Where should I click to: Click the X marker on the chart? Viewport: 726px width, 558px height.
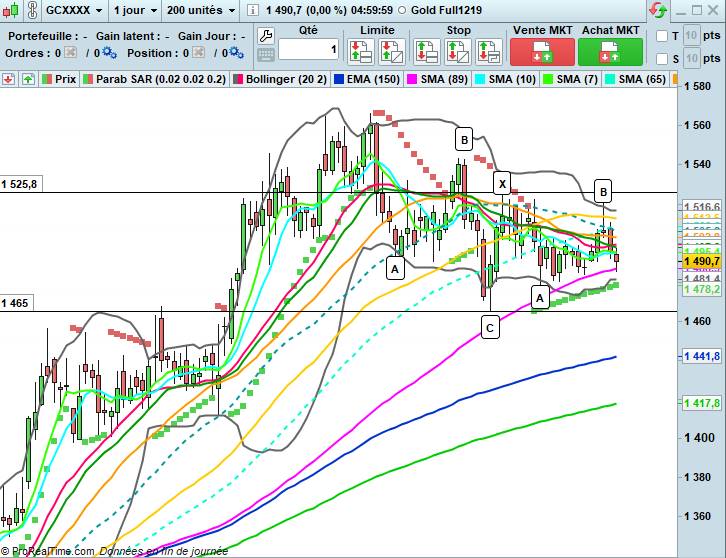502,184
